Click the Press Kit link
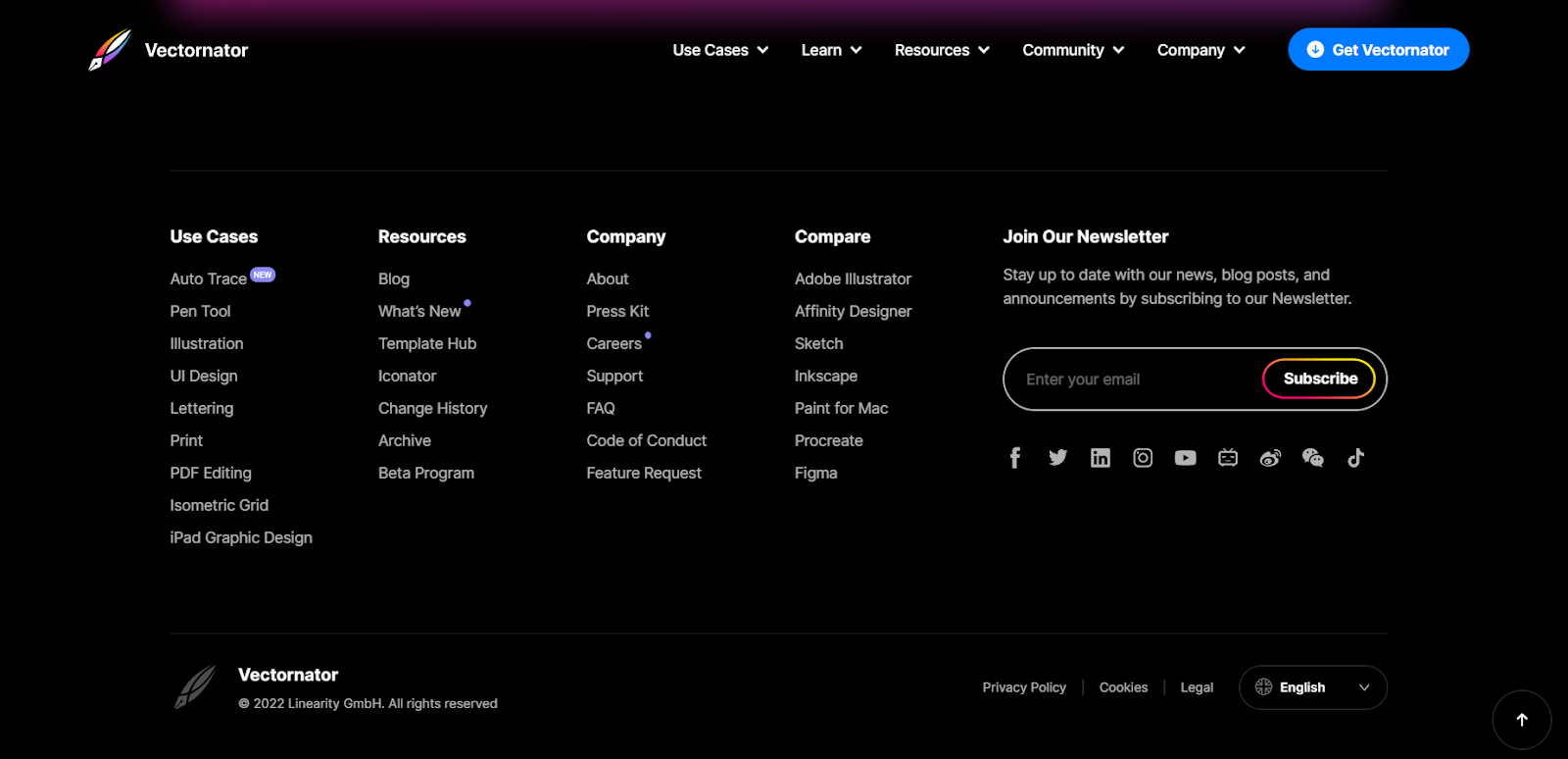 point(617,312)
